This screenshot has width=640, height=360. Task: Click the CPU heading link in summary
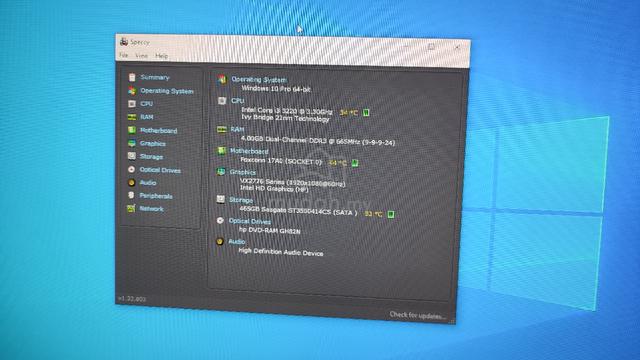238,100
